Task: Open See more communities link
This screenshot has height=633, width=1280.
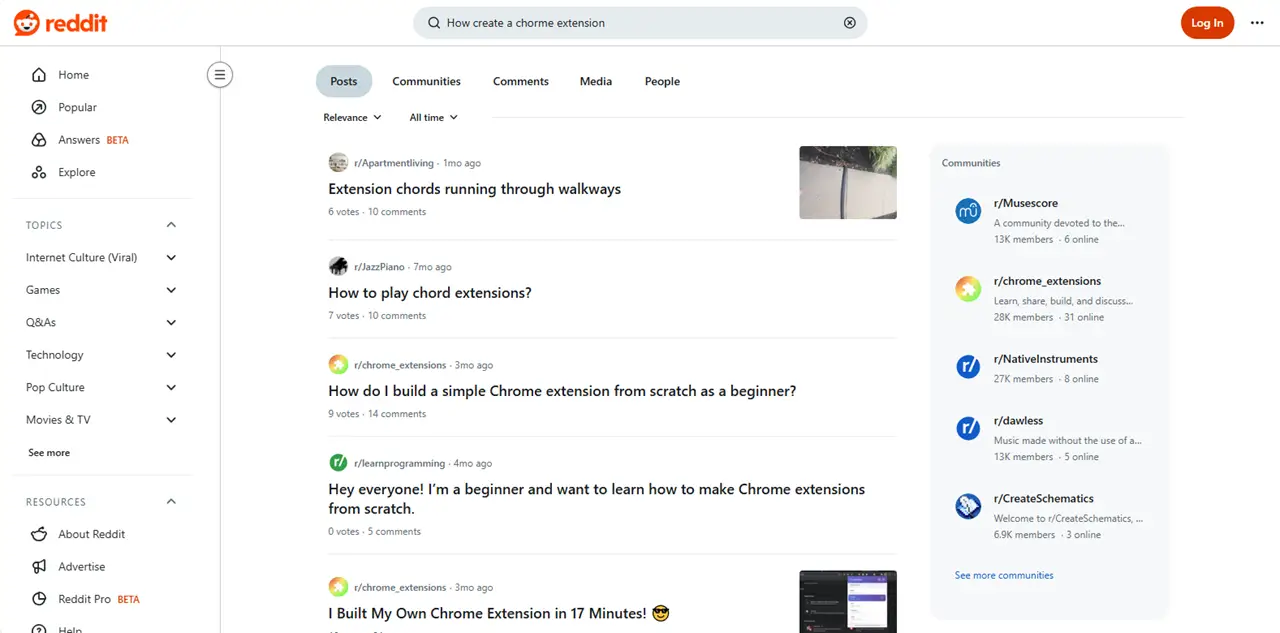Action: pyautogui.click(x=1004, y=575)
